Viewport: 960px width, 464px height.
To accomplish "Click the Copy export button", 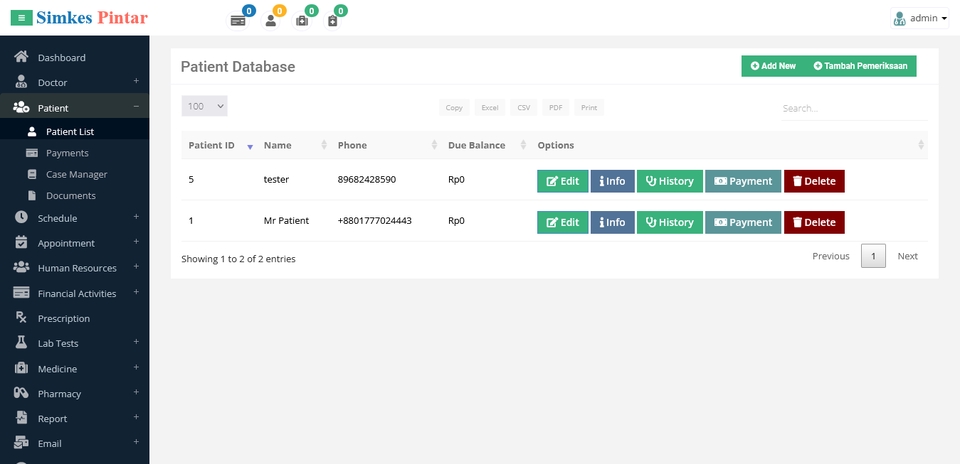I will (x=454, y=108).
